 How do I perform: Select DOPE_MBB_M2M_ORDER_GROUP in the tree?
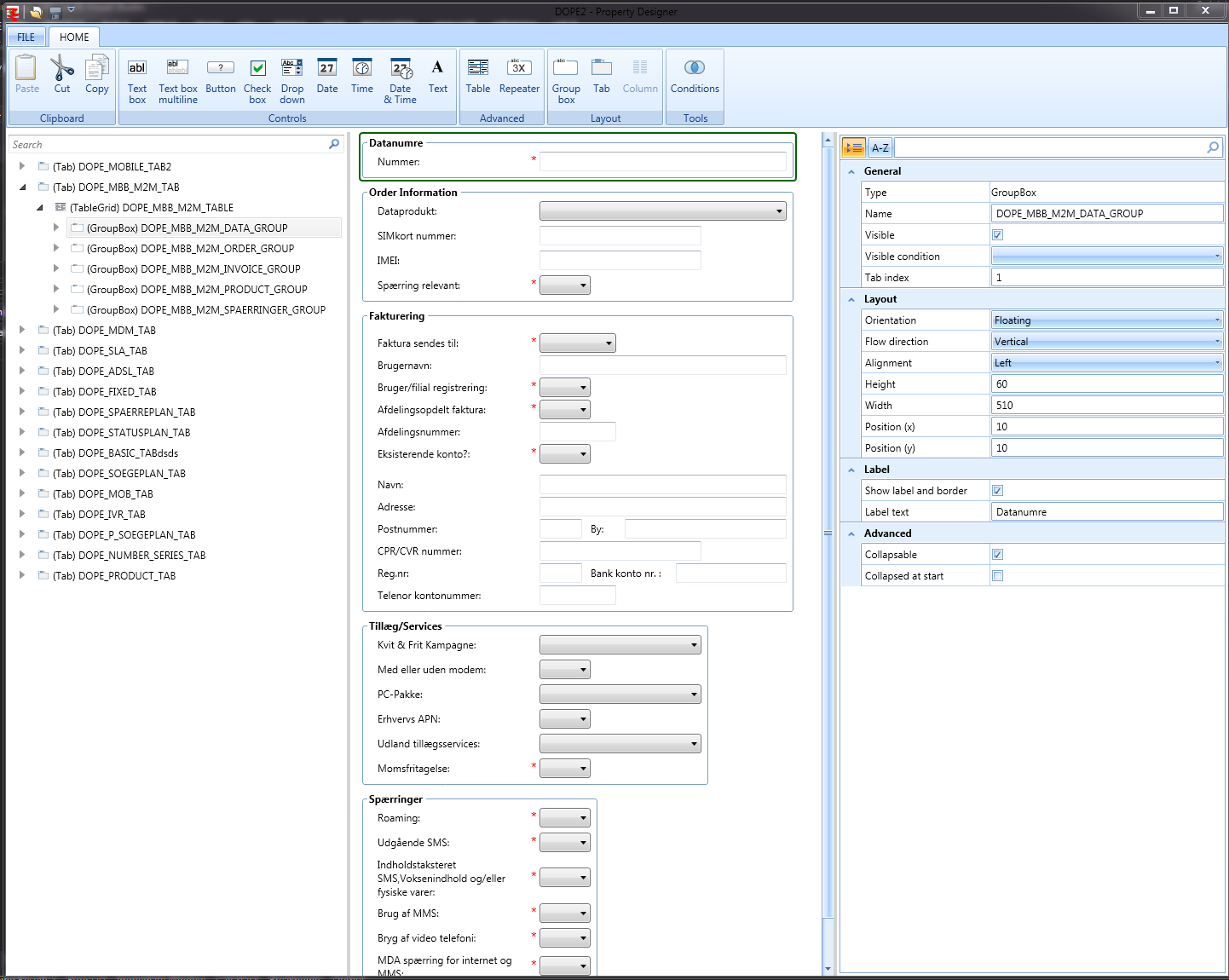pos(190,249)
